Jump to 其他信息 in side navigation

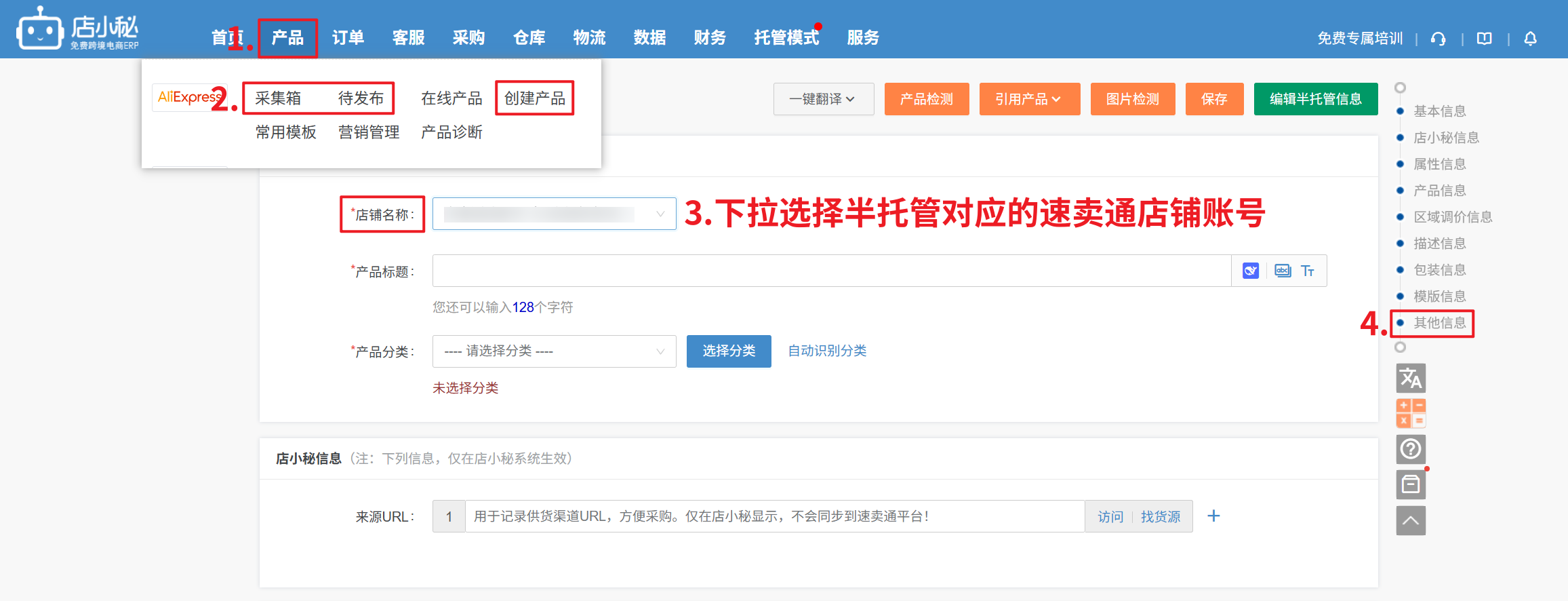[x=1439, y=323]
